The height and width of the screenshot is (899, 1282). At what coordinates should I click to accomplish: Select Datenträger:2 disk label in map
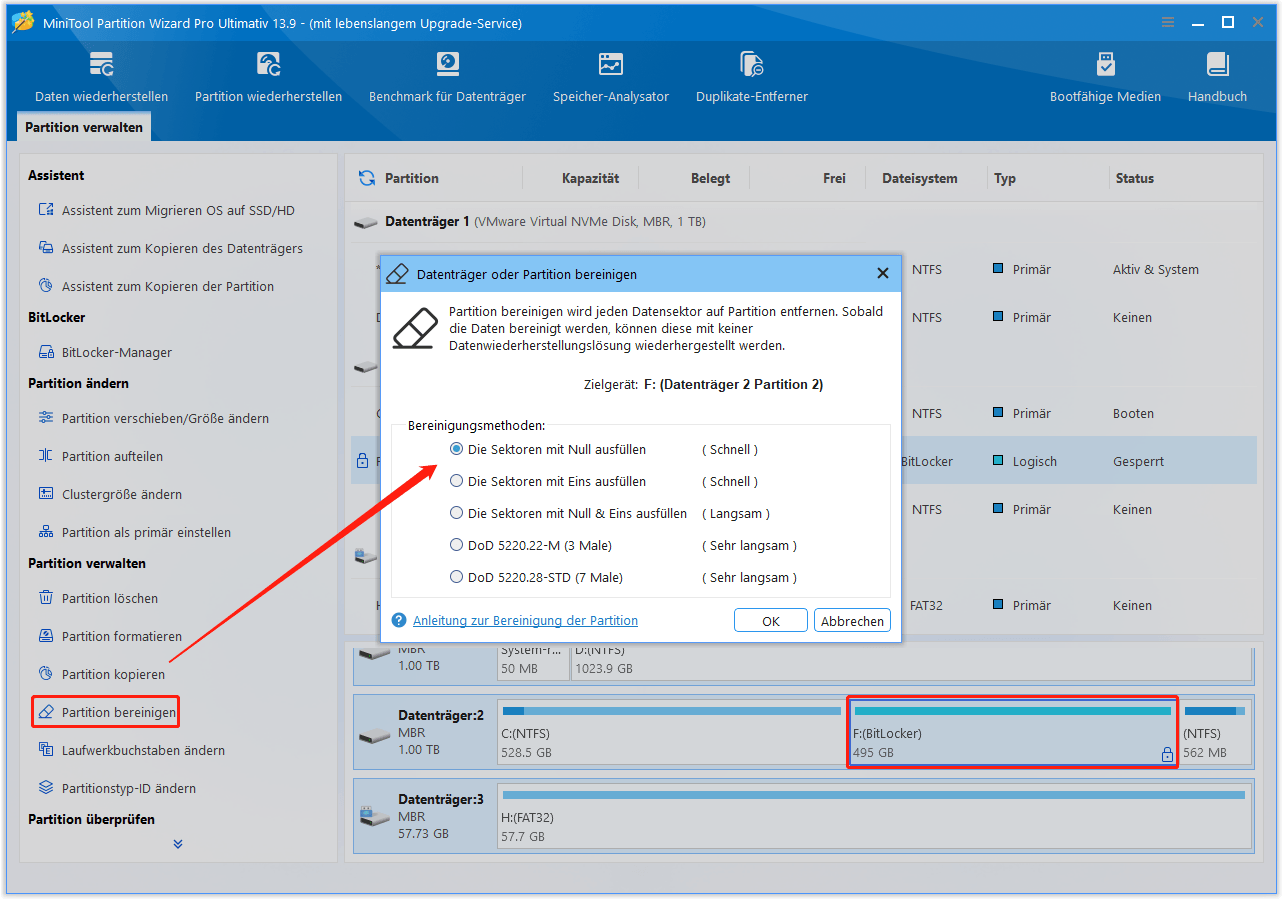click(425, 733)
